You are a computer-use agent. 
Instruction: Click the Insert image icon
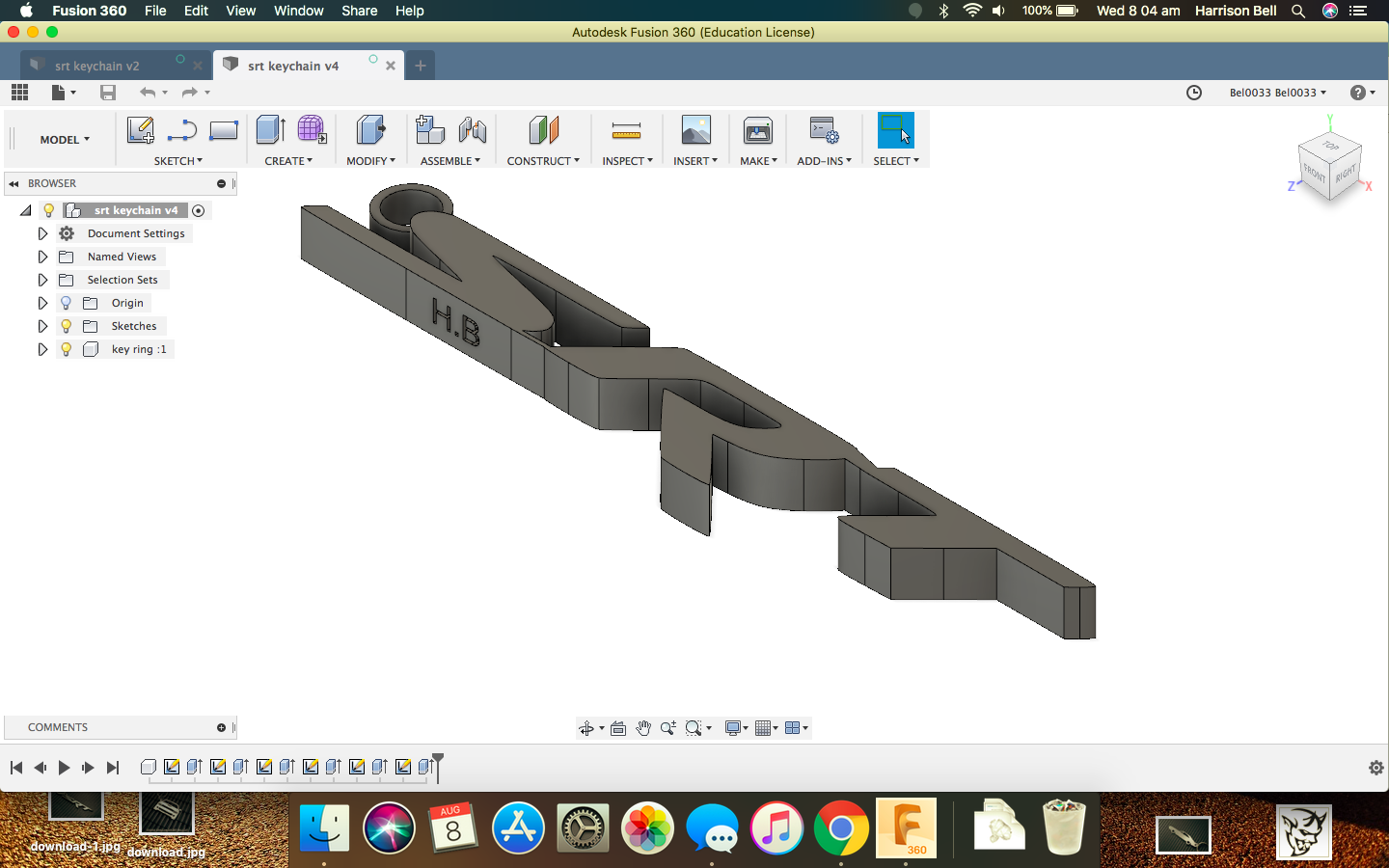[x=696, y=130]
